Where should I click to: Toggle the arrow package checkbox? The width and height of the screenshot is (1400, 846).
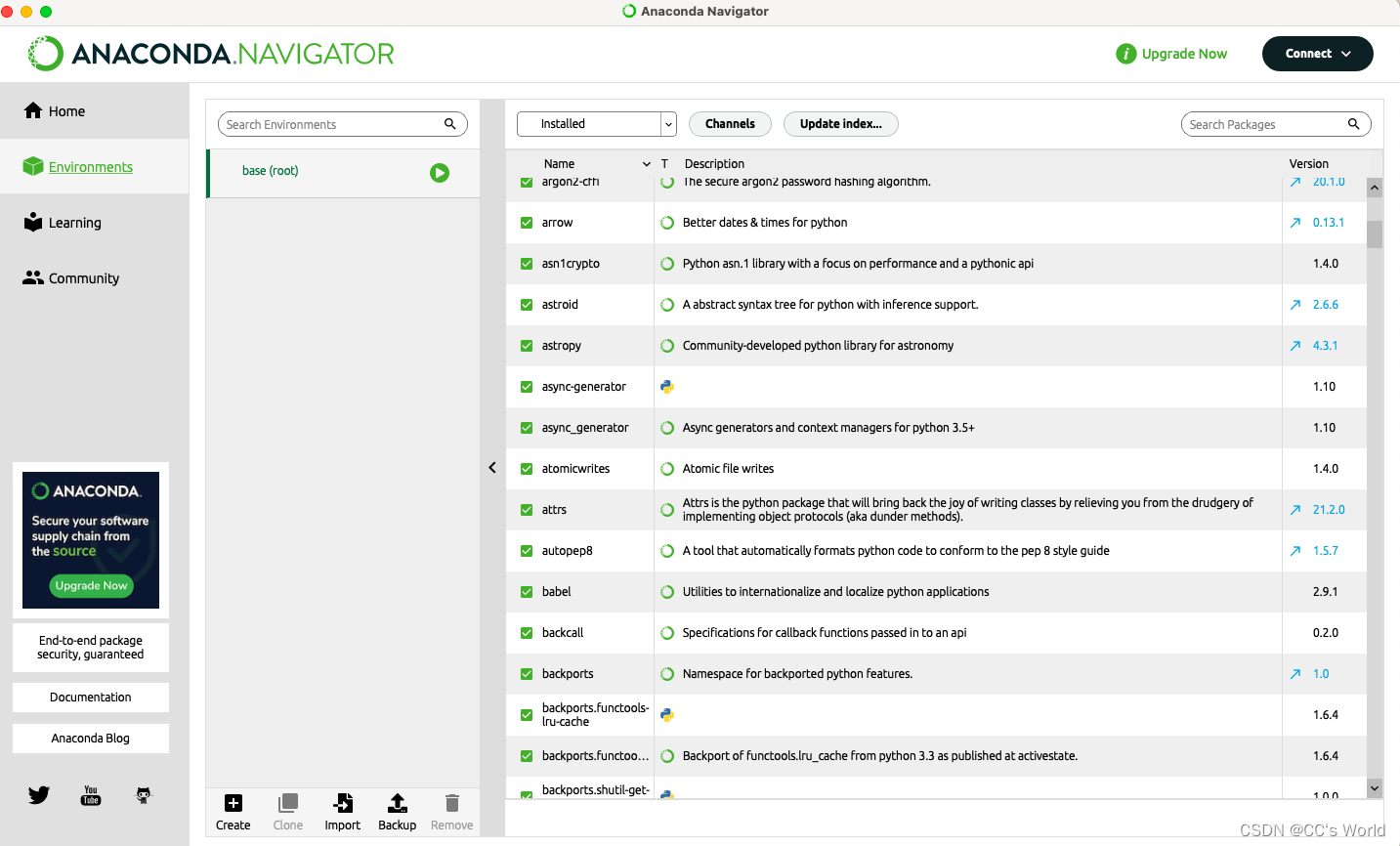tap(527, 223)
